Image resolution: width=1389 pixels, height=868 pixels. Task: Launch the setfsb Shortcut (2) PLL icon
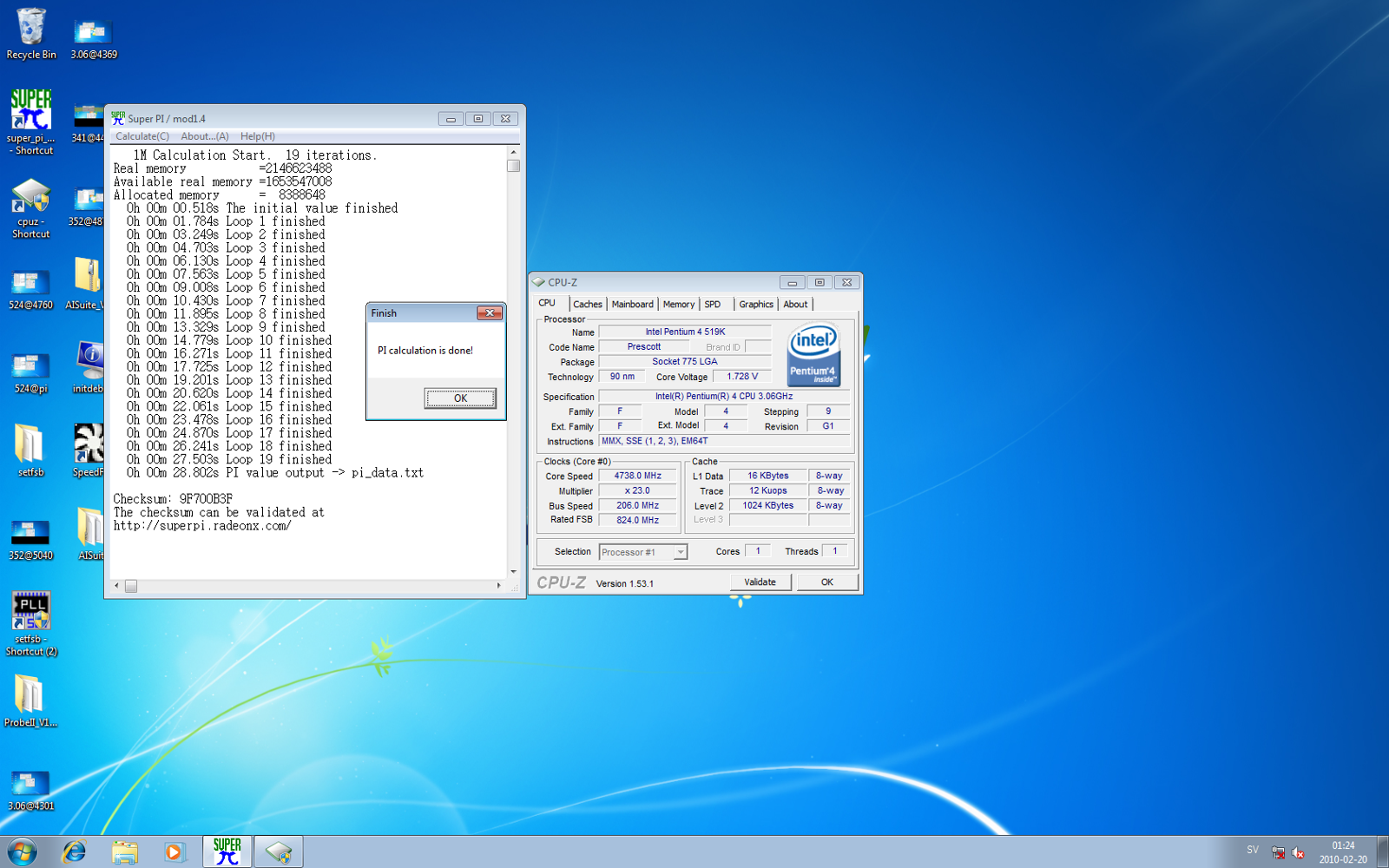pos(31,623)
